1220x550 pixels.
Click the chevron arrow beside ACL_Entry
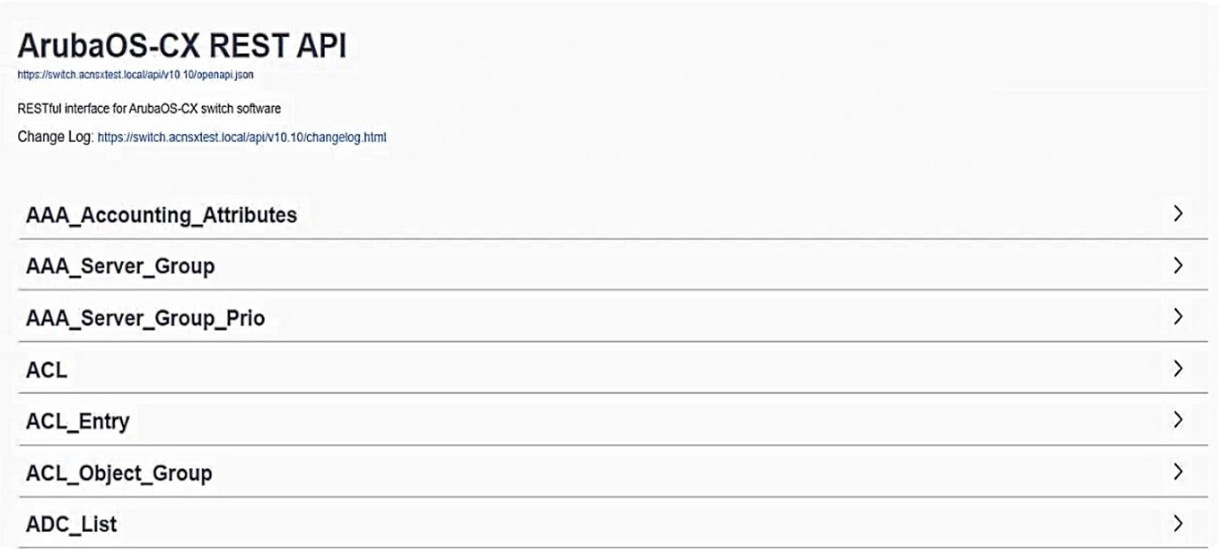(x=1177, y=420)
